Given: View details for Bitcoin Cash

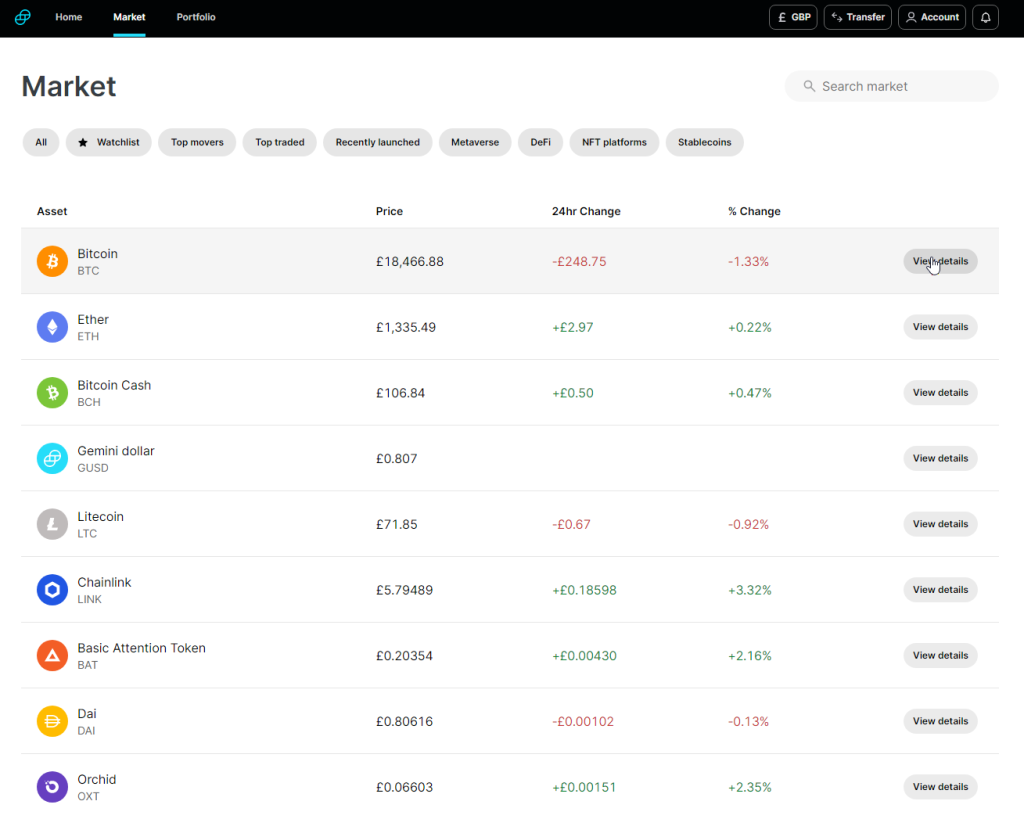Looking at the screenshot, I should click(940, 393).
